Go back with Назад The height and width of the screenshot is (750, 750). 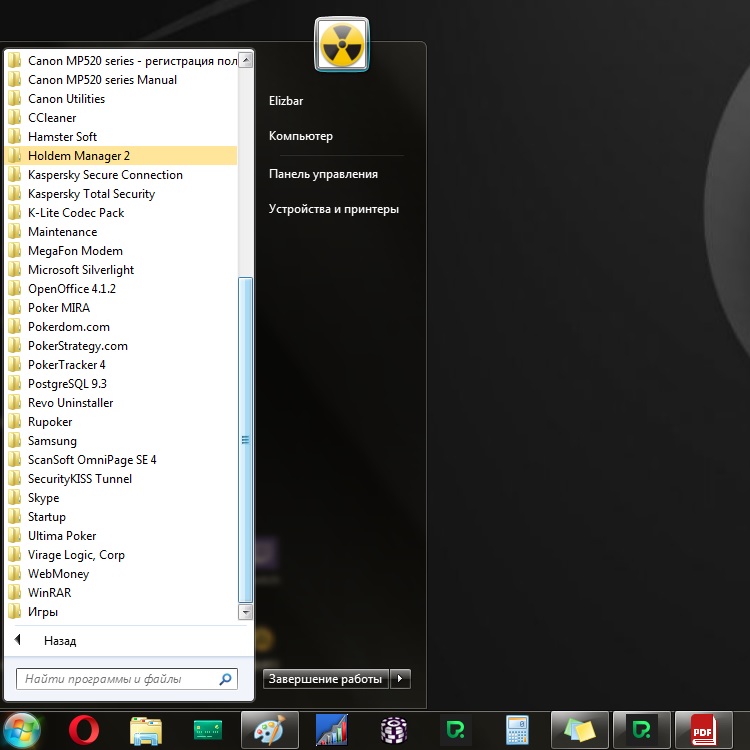(x=60, y=640)
